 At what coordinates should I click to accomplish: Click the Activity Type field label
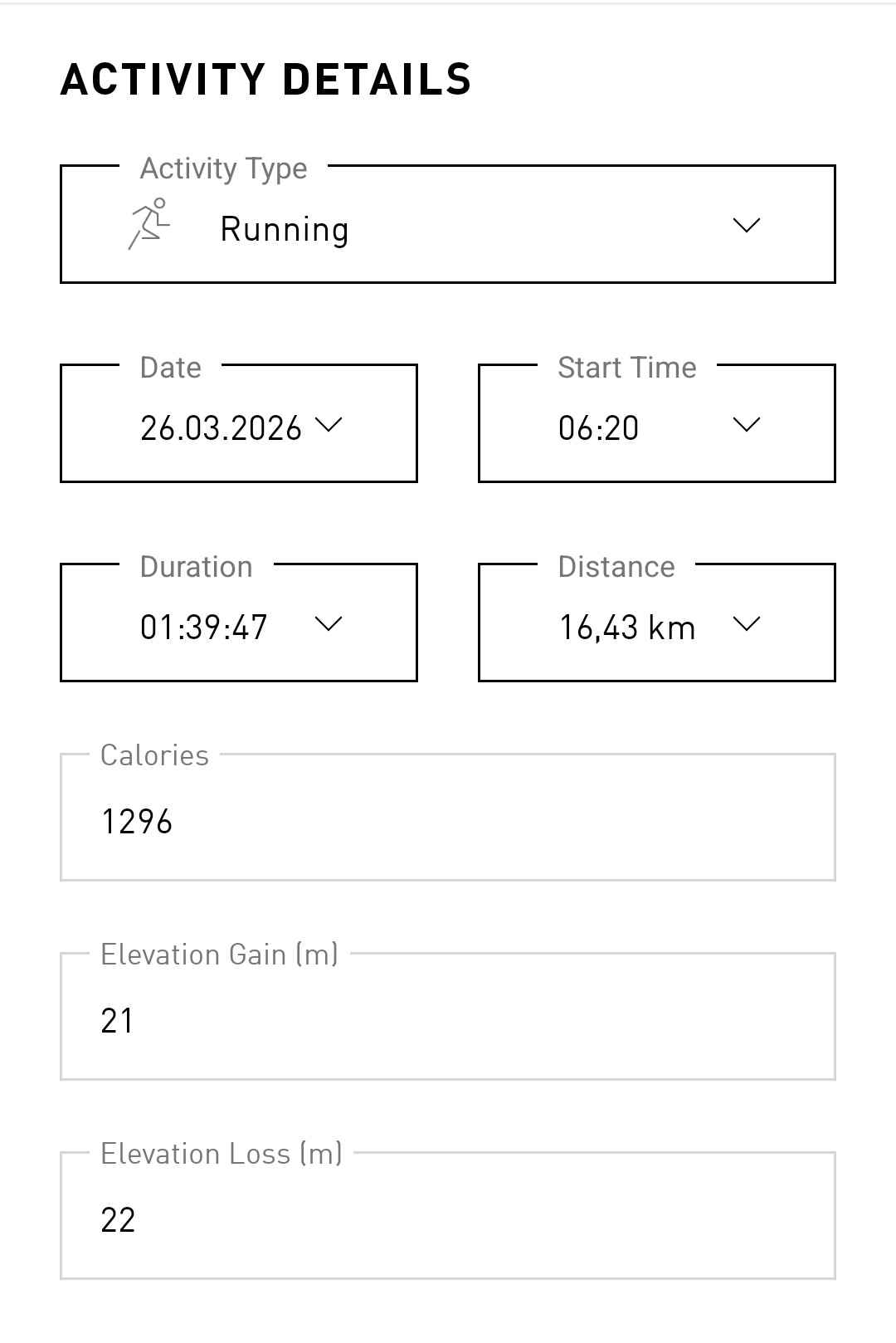click(x=224, y=168)
